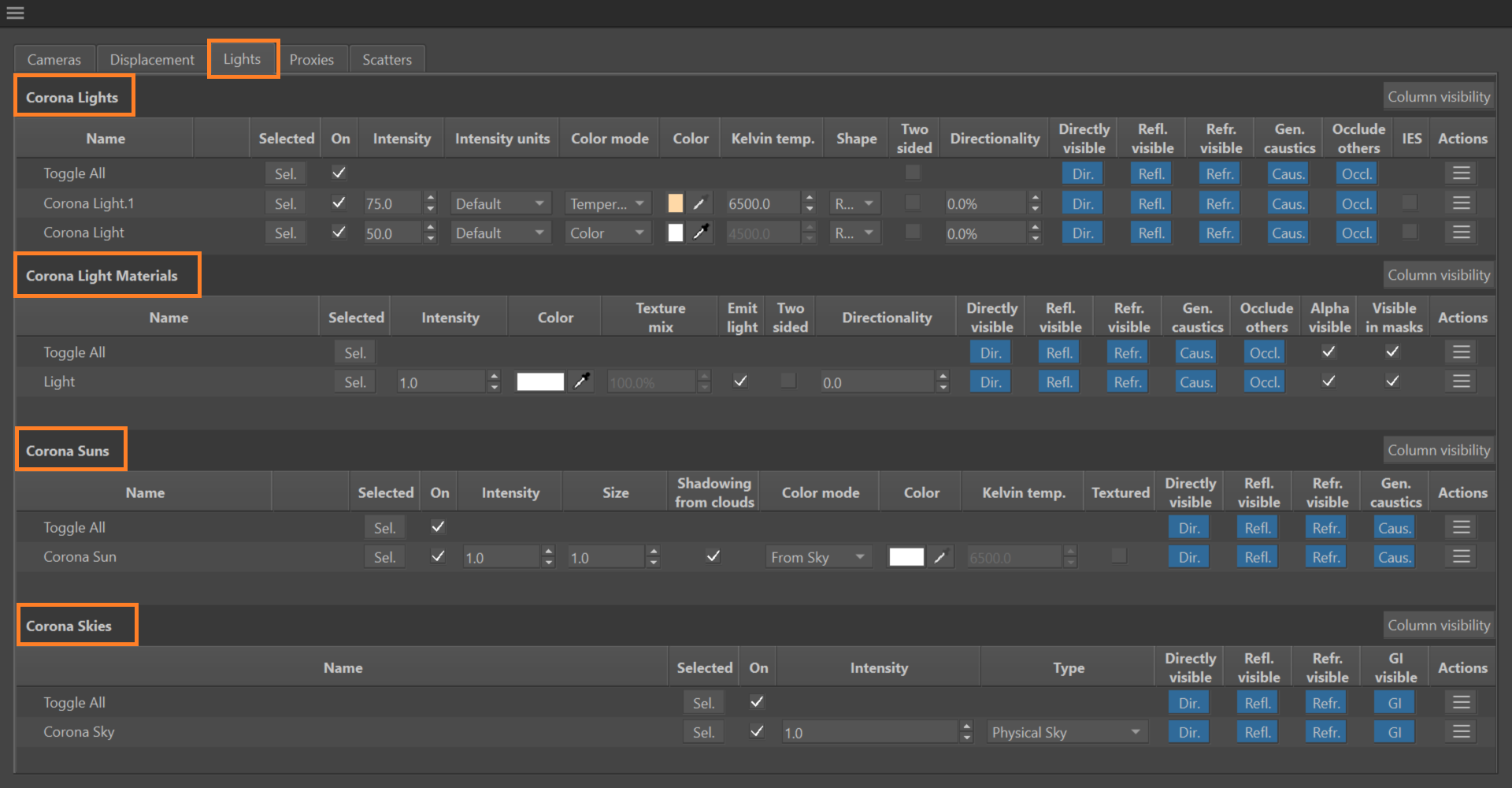Screen dimensions: 1512x788
Task: Open Actions menu for Corona Suns Toggle All
Action: click(1462, 527)
